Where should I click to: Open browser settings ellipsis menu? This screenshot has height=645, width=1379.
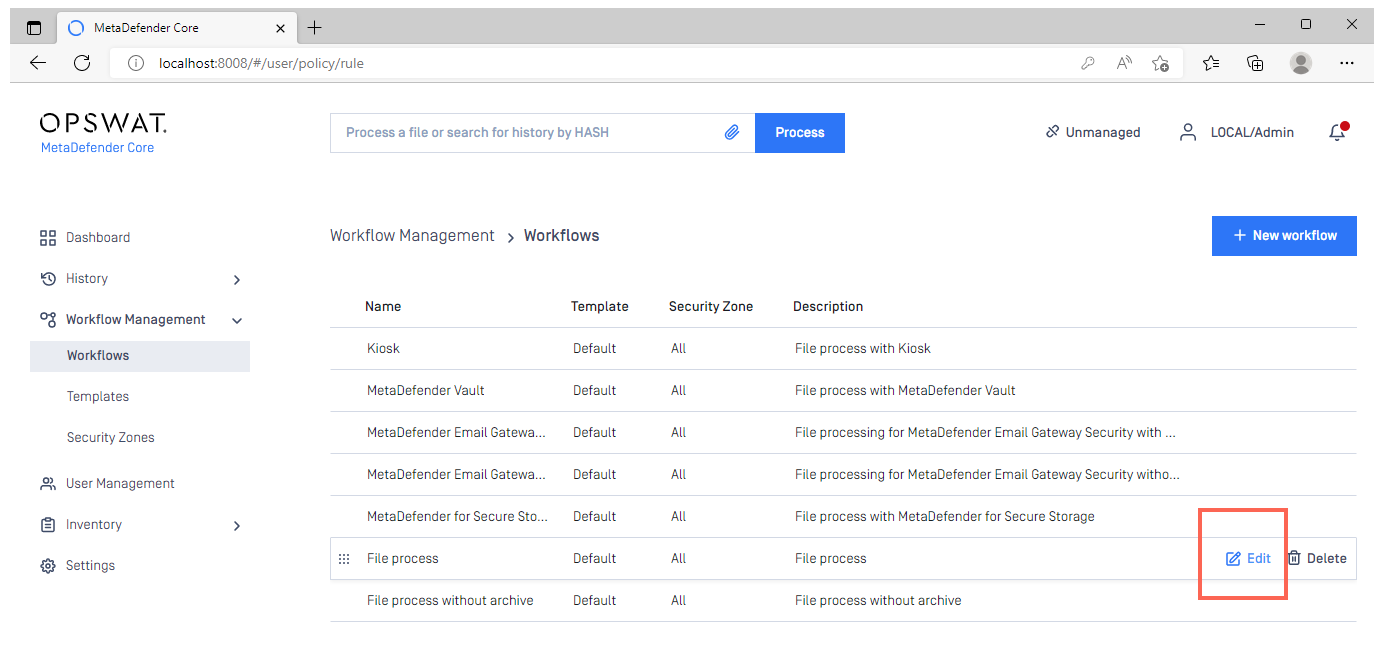1347,63
